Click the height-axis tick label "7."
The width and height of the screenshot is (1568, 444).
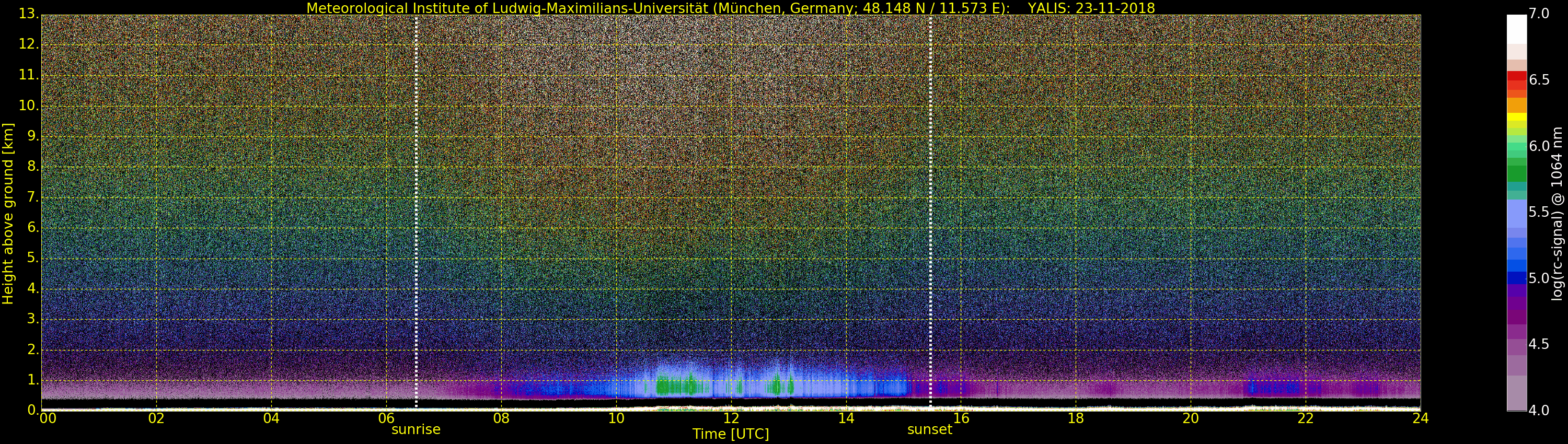[x=33, y=196]
